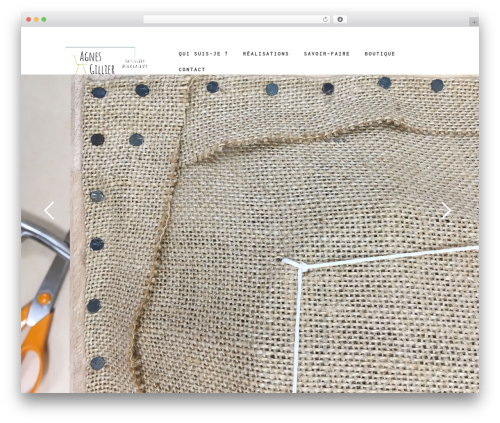Click the Agnes Gillier site logo
The image size is (500, 423).
point(107,61)
